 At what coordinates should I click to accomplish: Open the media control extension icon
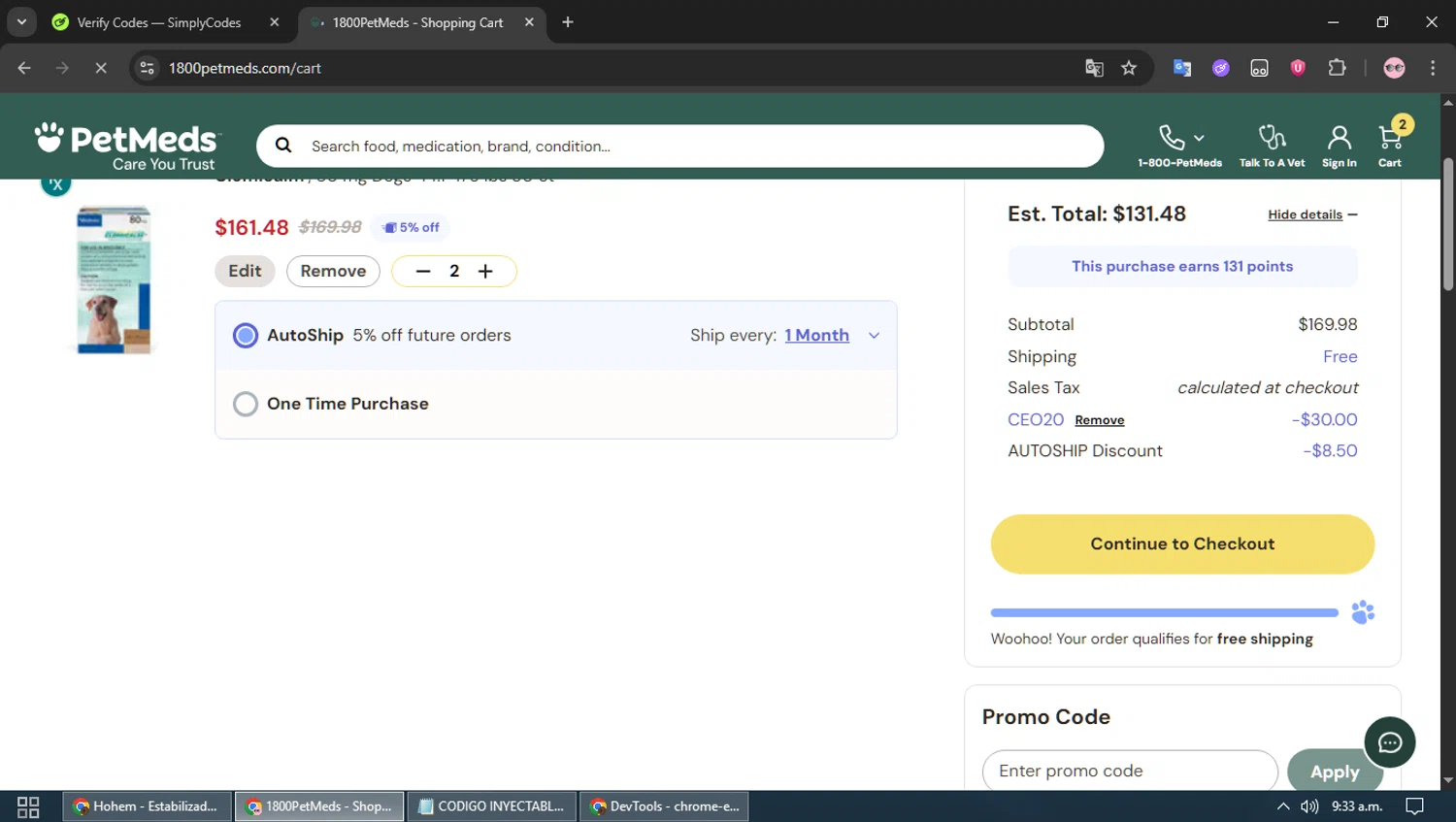[x=1260, y=68]
